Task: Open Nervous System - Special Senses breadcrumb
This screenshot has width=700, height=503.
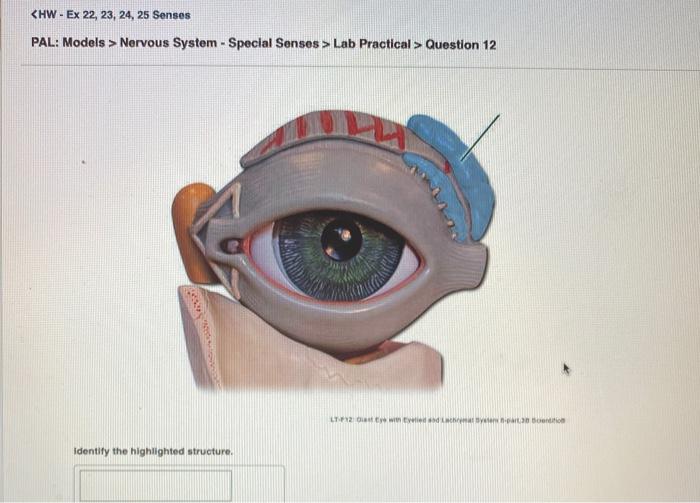Action: click(219, 43)
